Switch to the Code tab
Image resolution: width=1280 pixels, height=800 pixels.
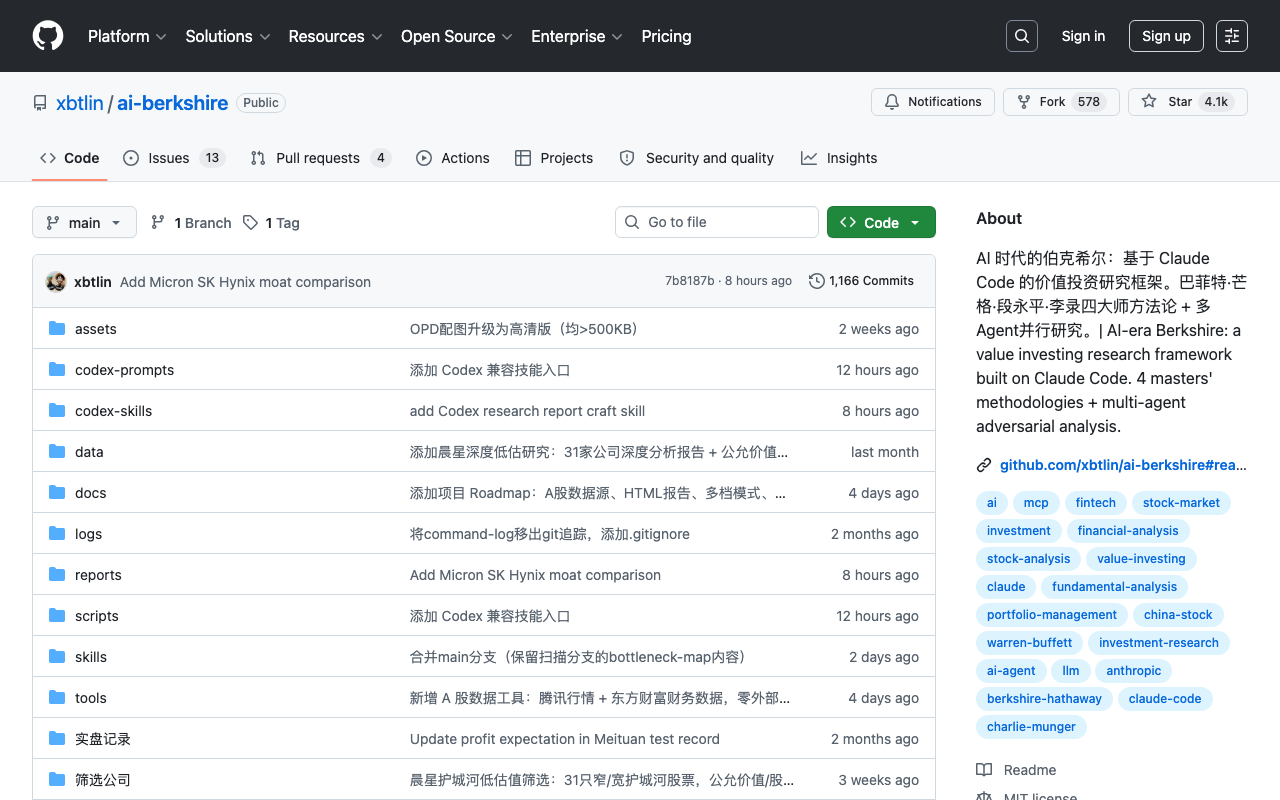click(70, 158)
